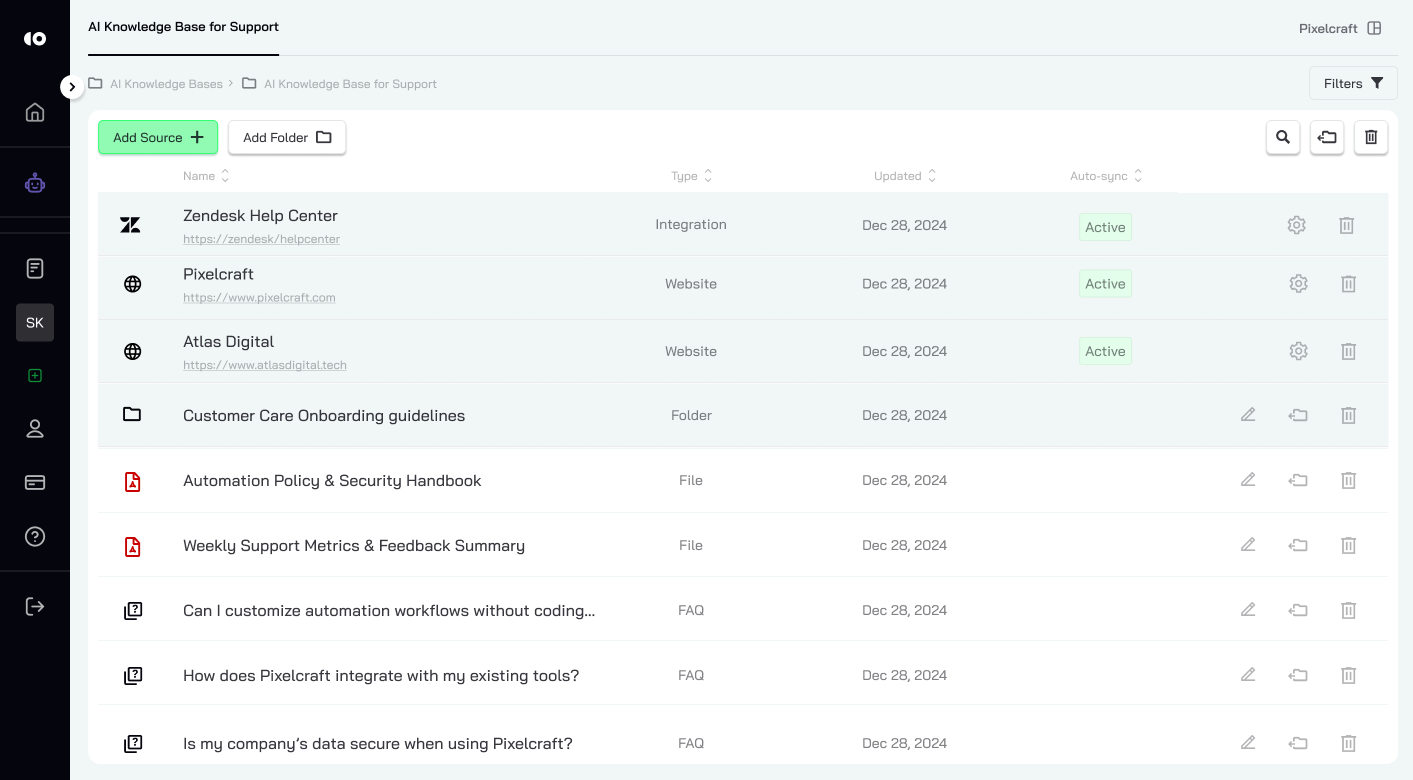Sort by Updated column

click(905, 176)
